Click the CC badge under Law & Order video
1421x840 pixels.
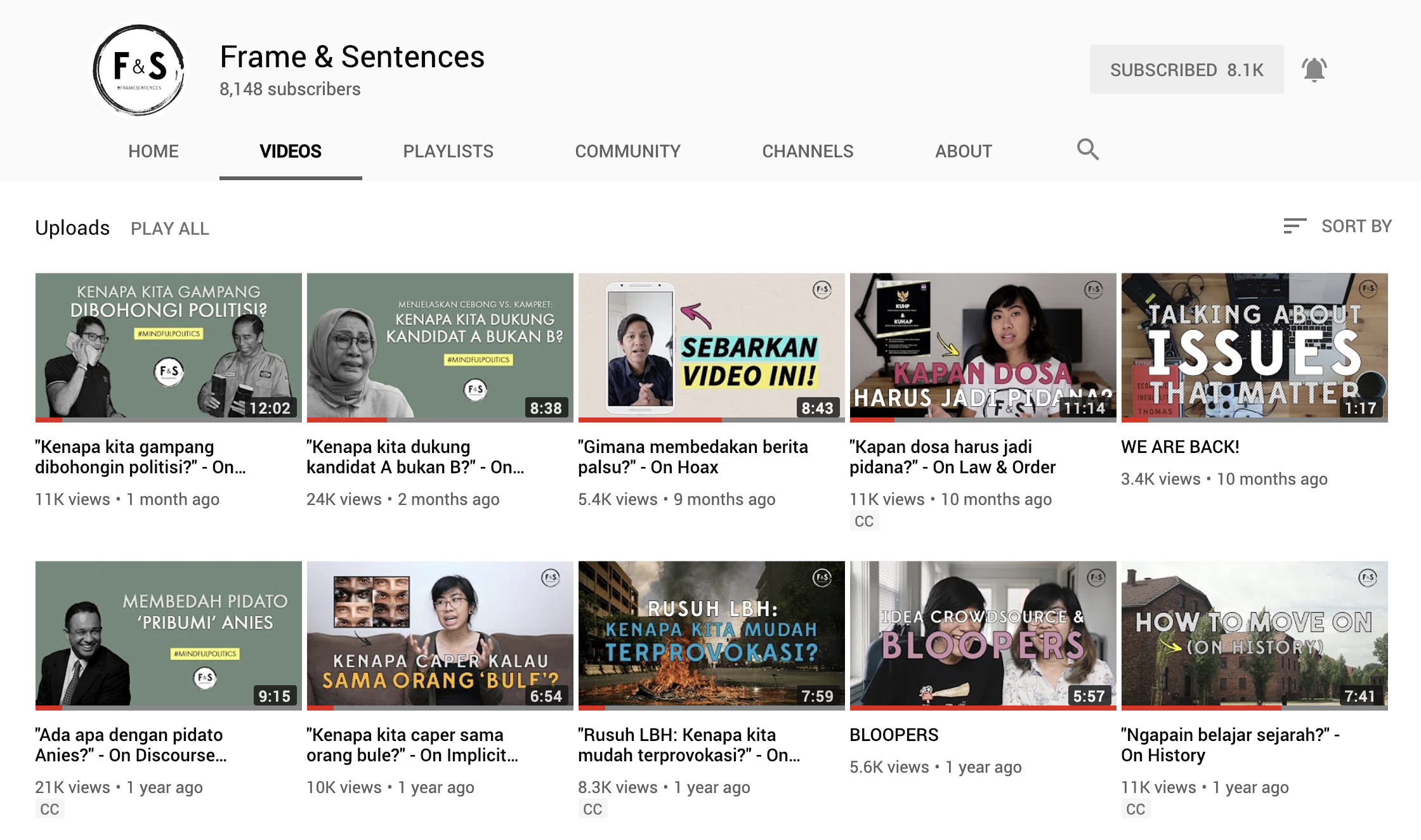coord(863,522)
